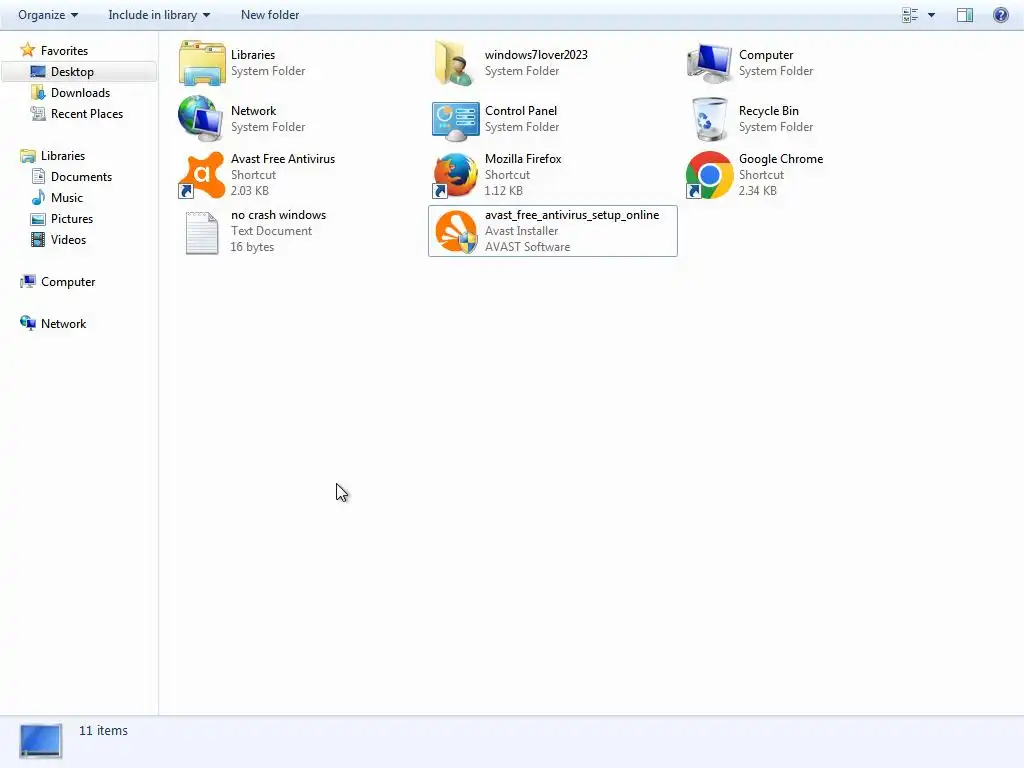Select the Mozilla Firefox shortcut icon

[x=455, y=175]
